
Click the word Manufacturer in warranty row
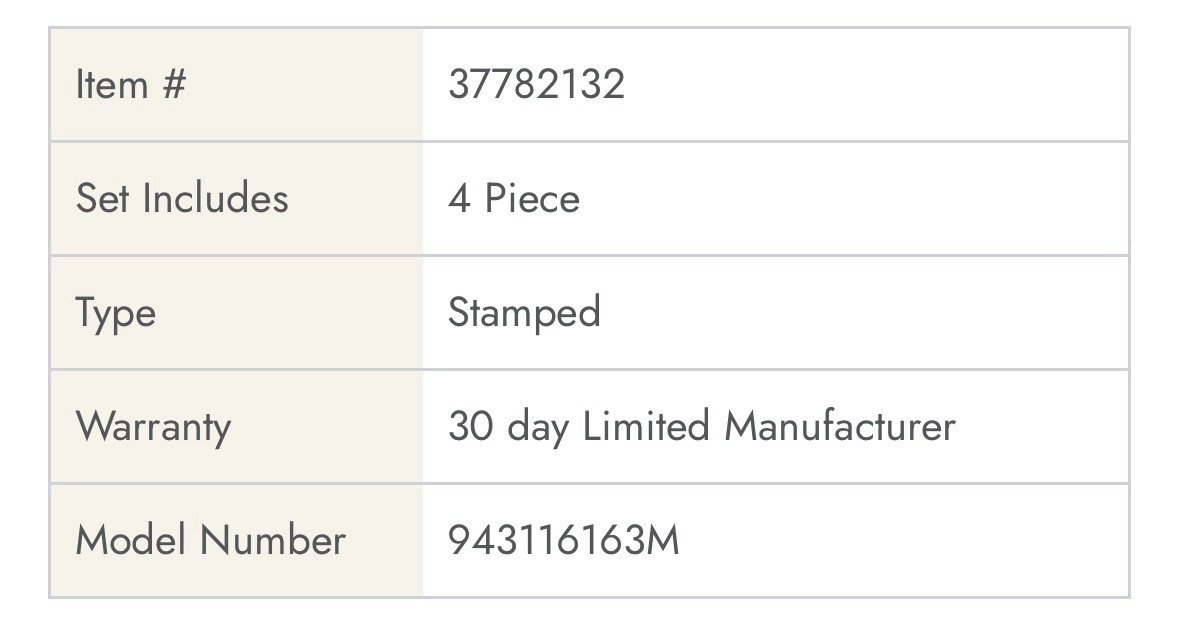[840, 426]
